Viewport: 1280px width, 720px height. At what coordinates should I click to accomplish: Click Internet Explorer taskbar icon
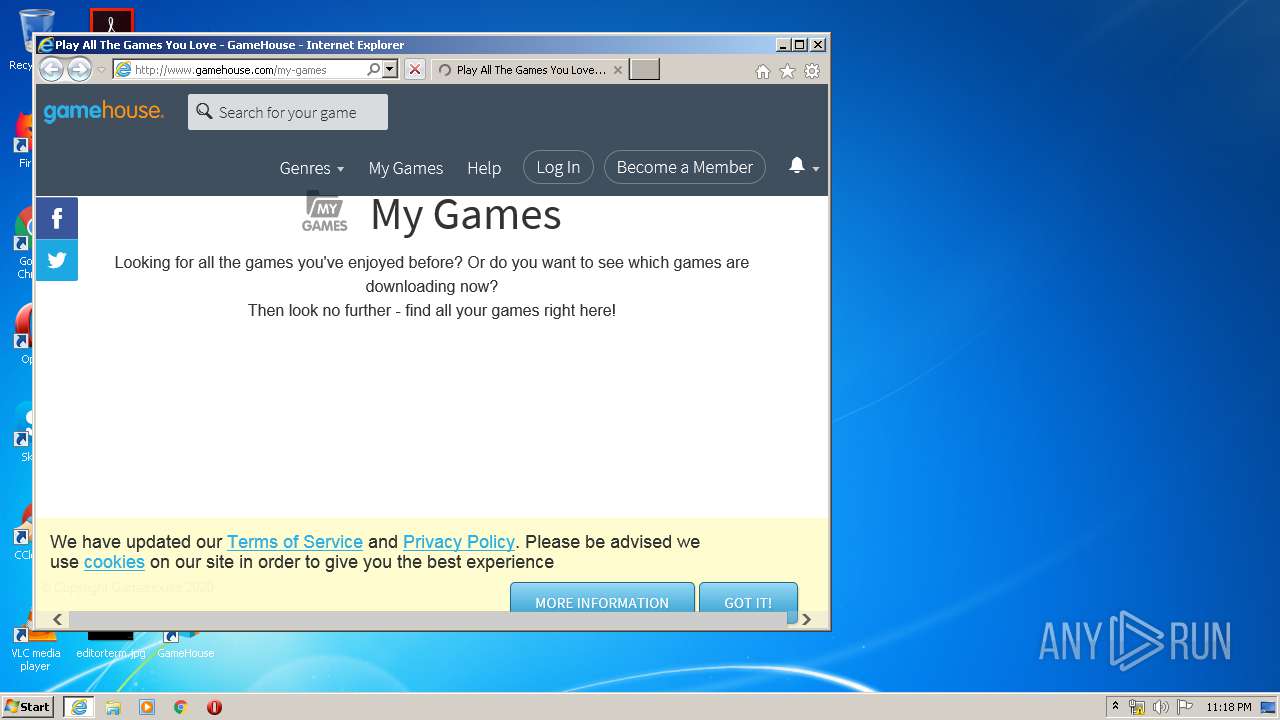coord(79,706)
